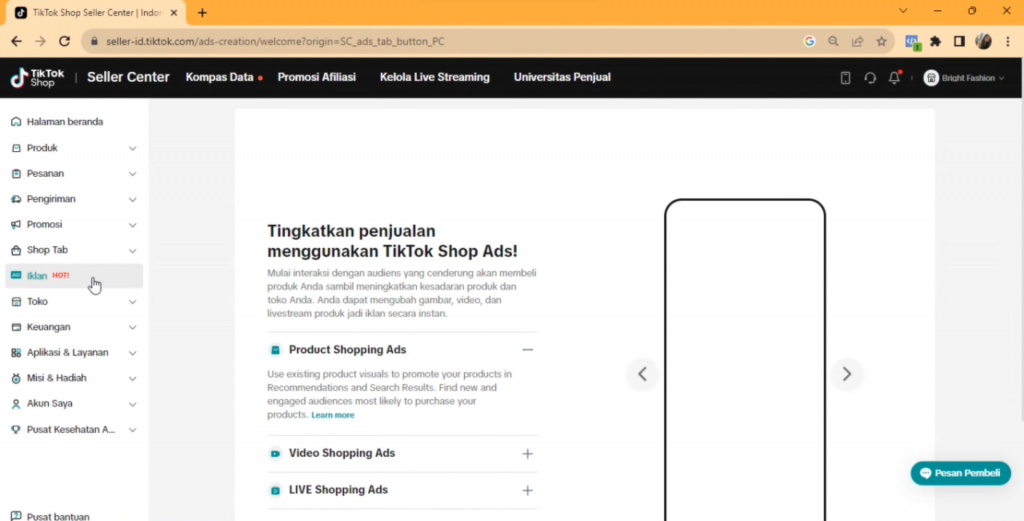Expand the Video Shopping Ads section

528,454
